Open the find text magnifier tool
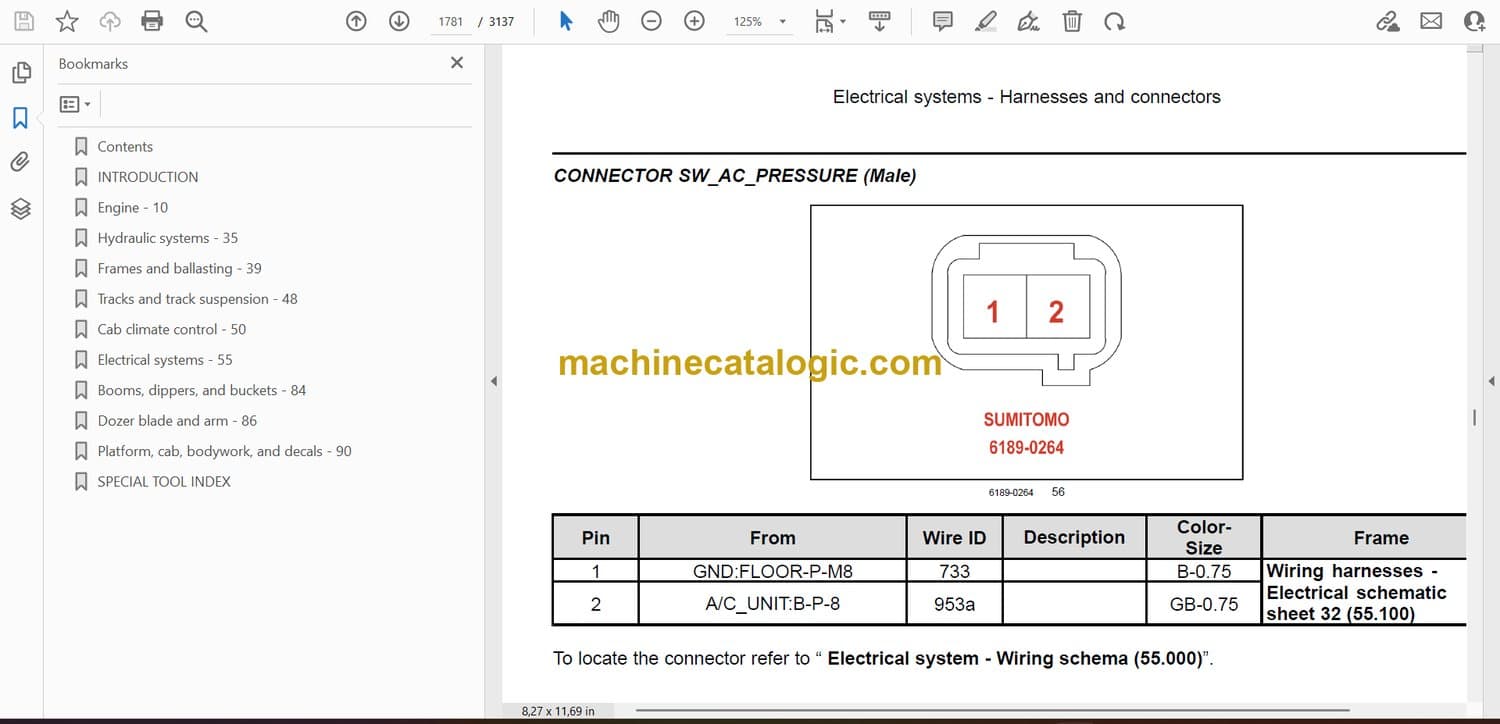Screen dimensions: 1500x724 [196, 21]
